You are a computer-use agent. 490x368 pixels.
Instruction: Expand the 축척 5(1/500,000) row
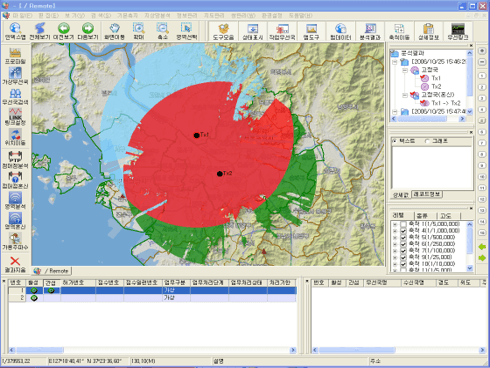click(x=395, y=237)
